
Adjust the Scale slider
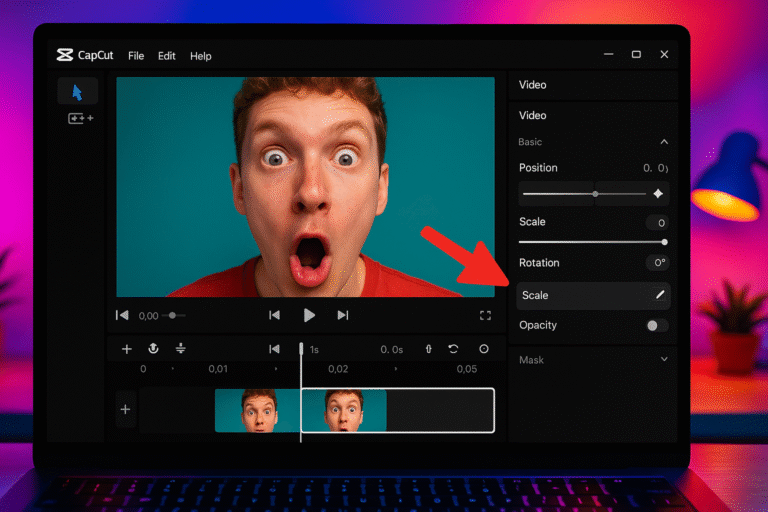click(x=593, y=242)
